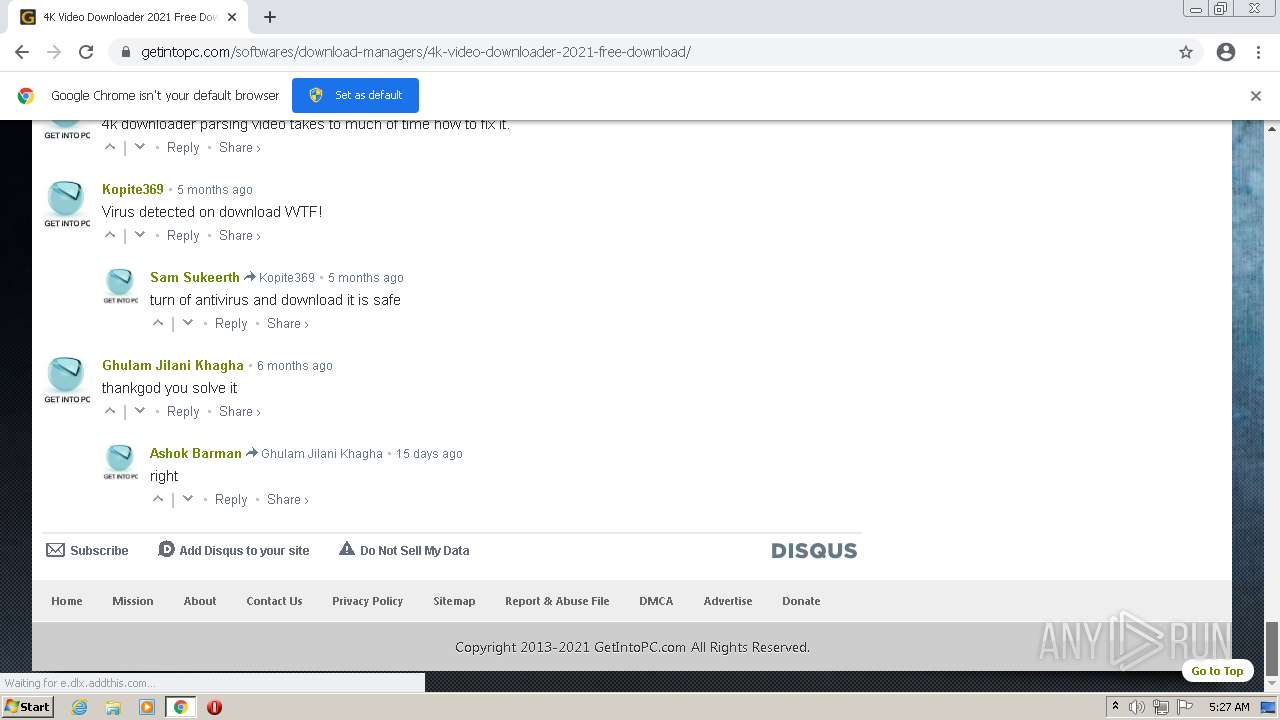Upvote Ashok Barman's comment
The width and height of the screenshot is (1280, 720).
point(158,499)
